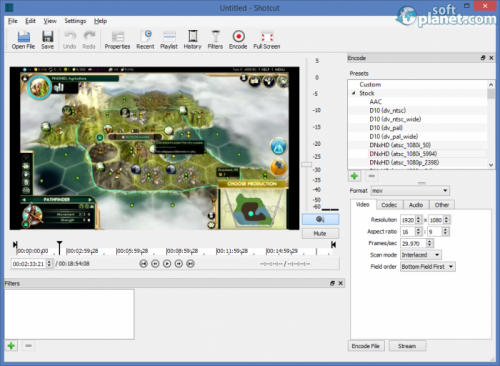Click the Frames/sec value field
The width and height of the screenshot is (500, 366).
click(x=413, y=243)
